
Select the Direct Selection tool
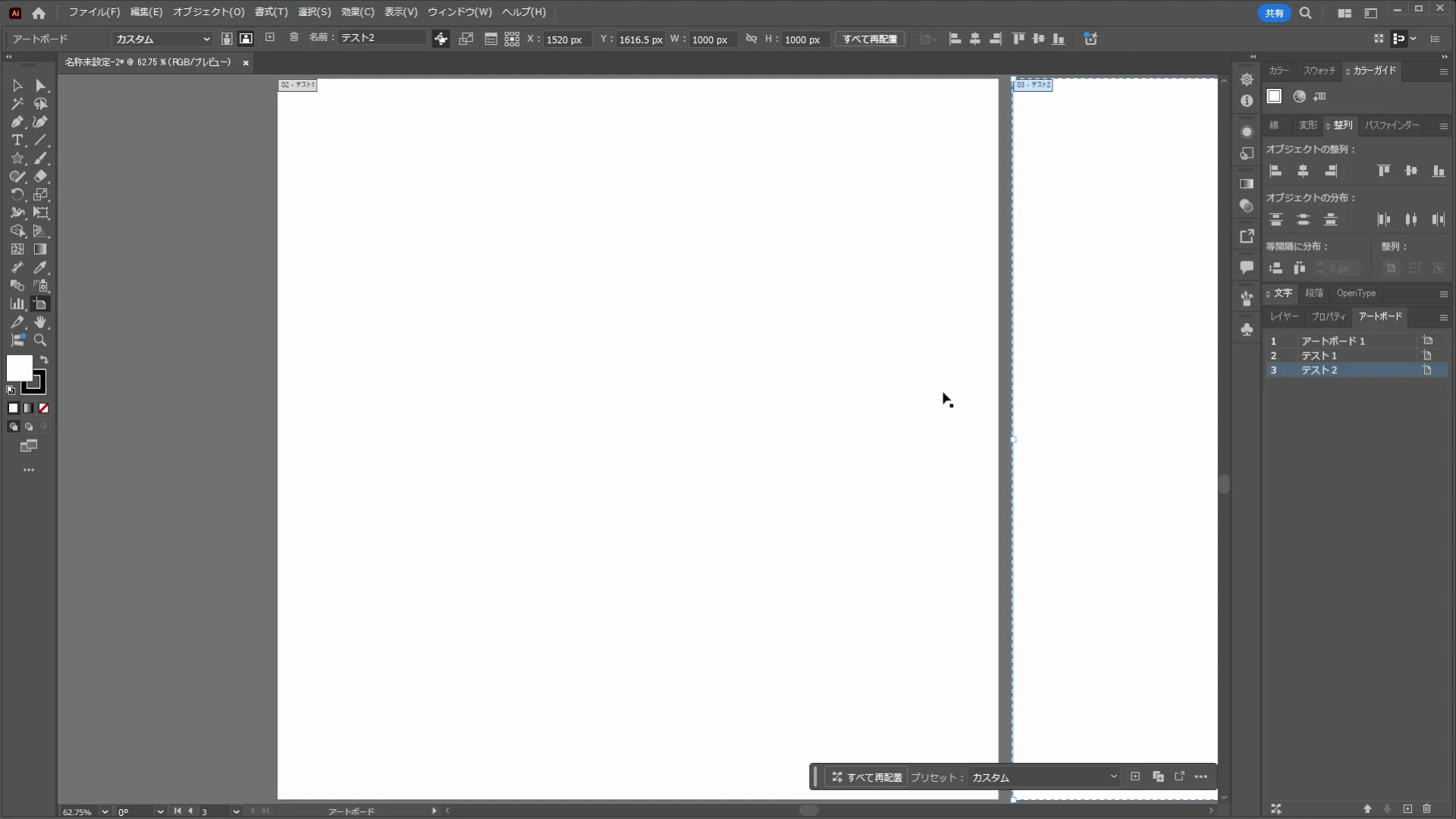coord(41,86)
